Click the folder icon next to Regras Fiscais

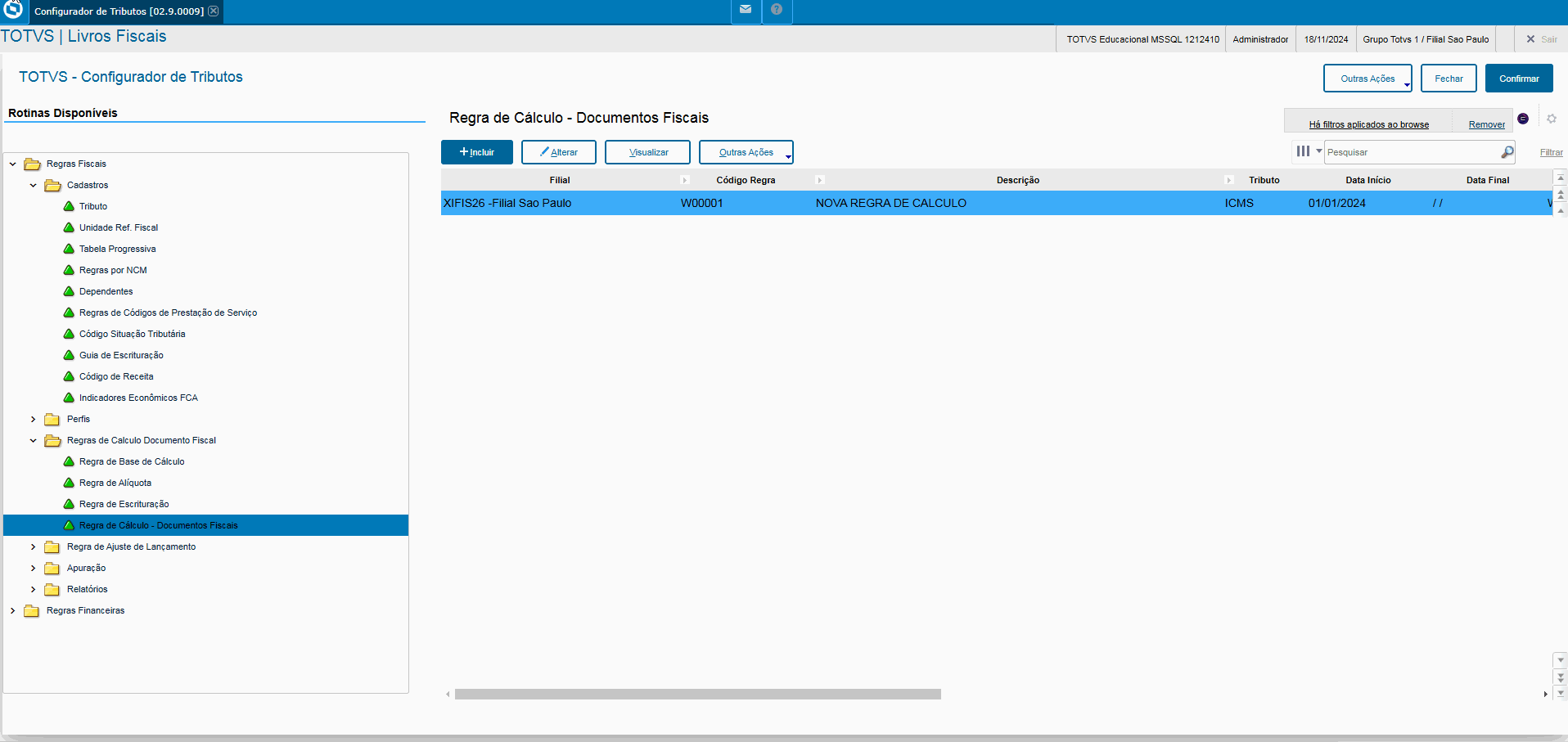32,164
